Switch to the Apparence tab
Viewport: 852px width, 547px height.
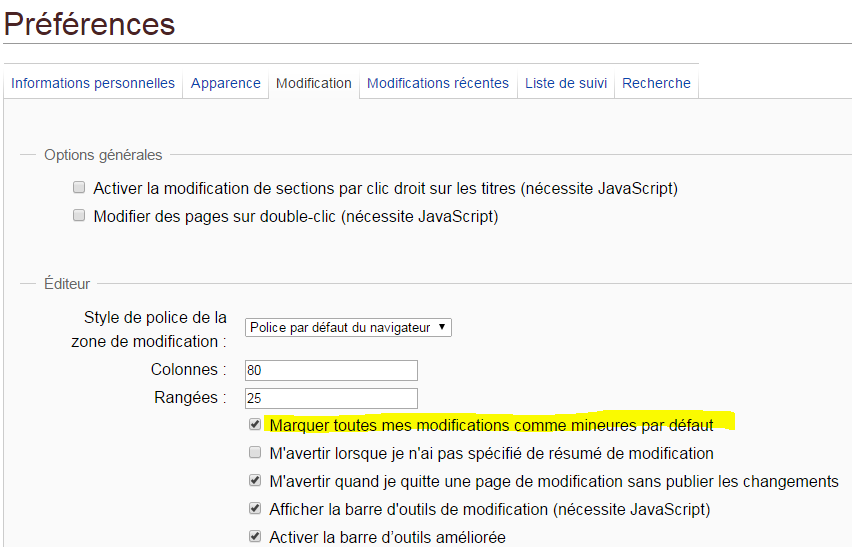226,84
